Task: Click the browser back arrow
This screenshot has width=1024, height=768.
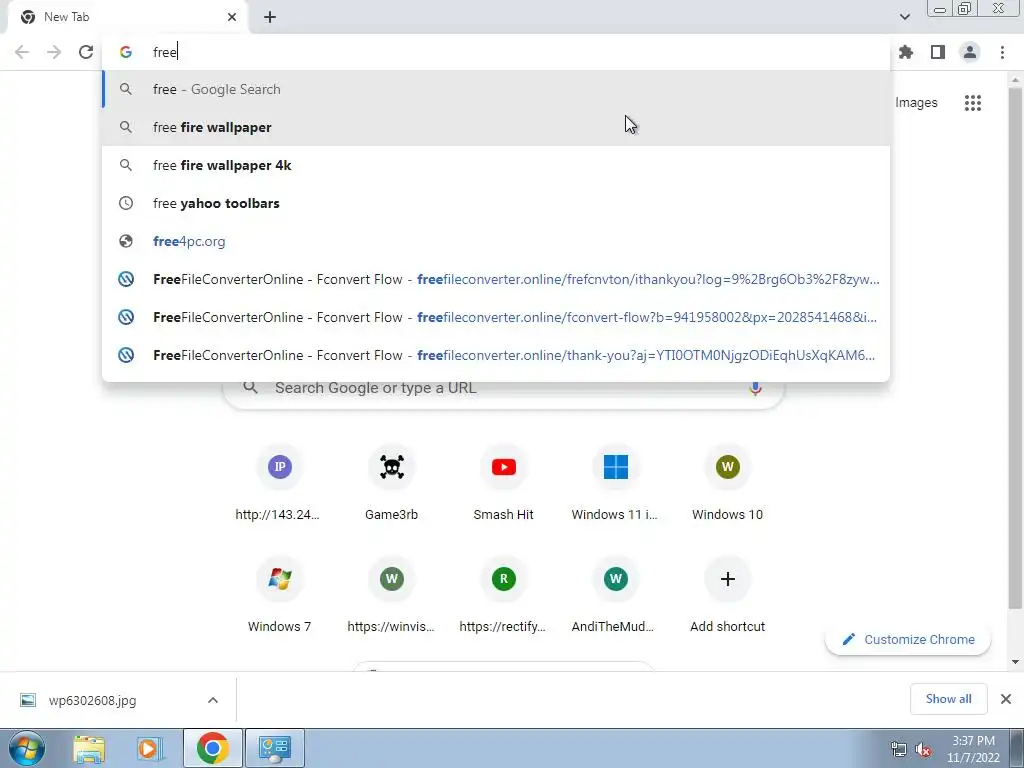Action: (22, 52)
